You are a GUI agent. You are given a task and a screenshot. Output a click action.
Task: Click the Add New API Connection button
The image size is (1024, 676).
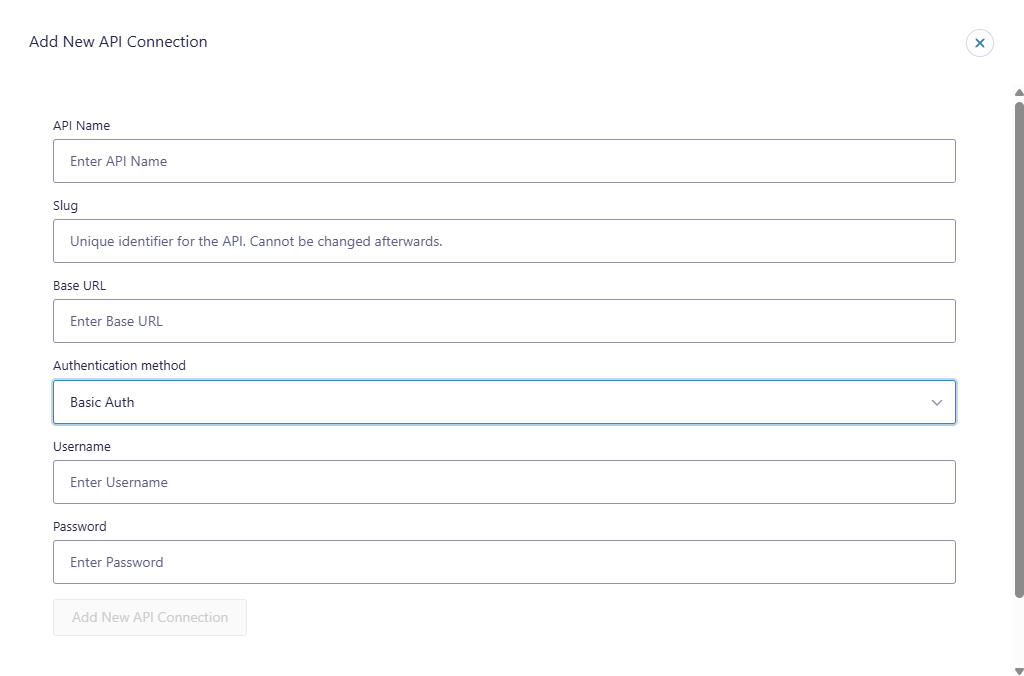[149, 617]
